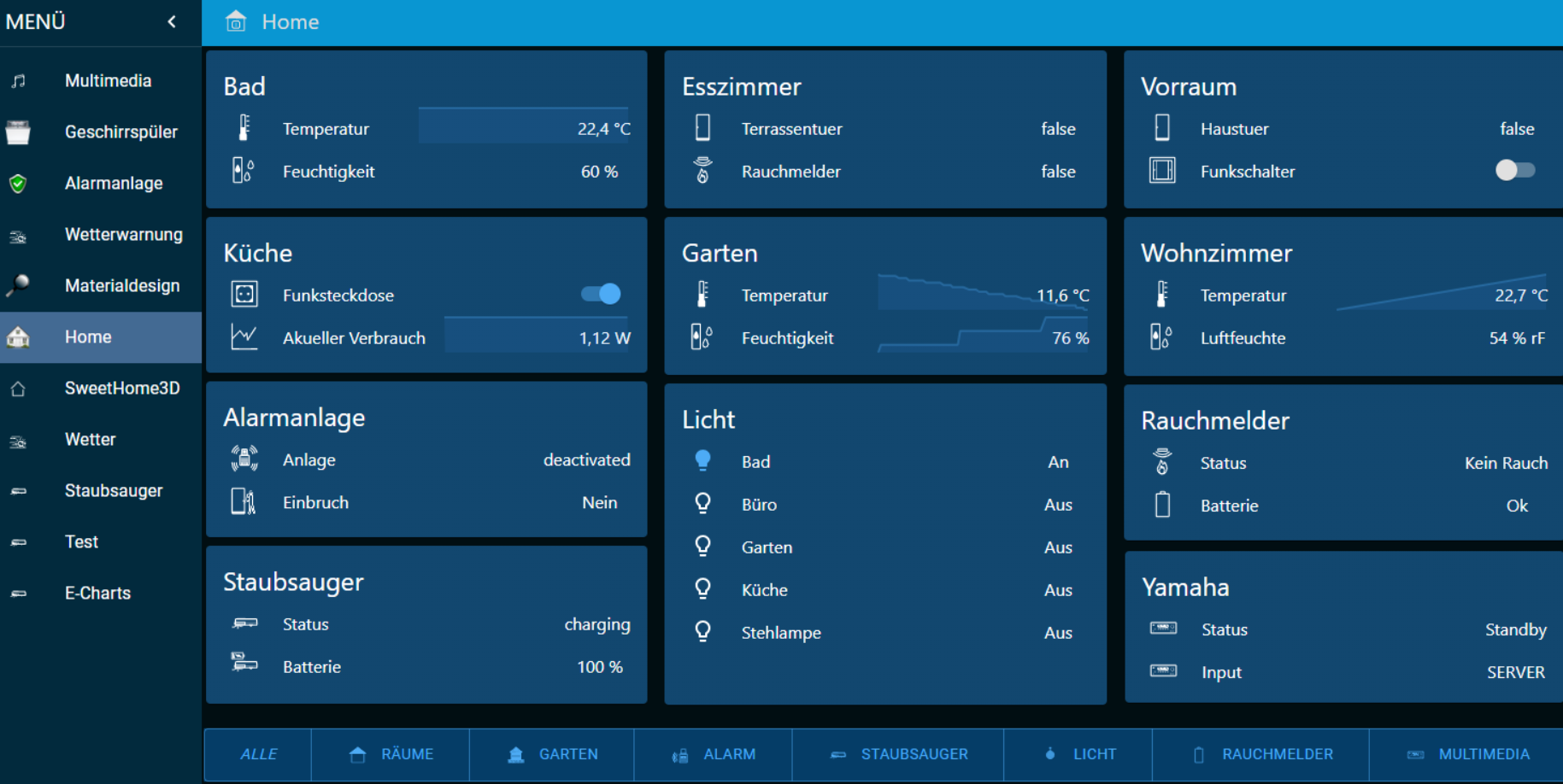Click Einbruch value 'Nein'
The width and height of the screenshot is (1563, 784).
pos(599,503)
